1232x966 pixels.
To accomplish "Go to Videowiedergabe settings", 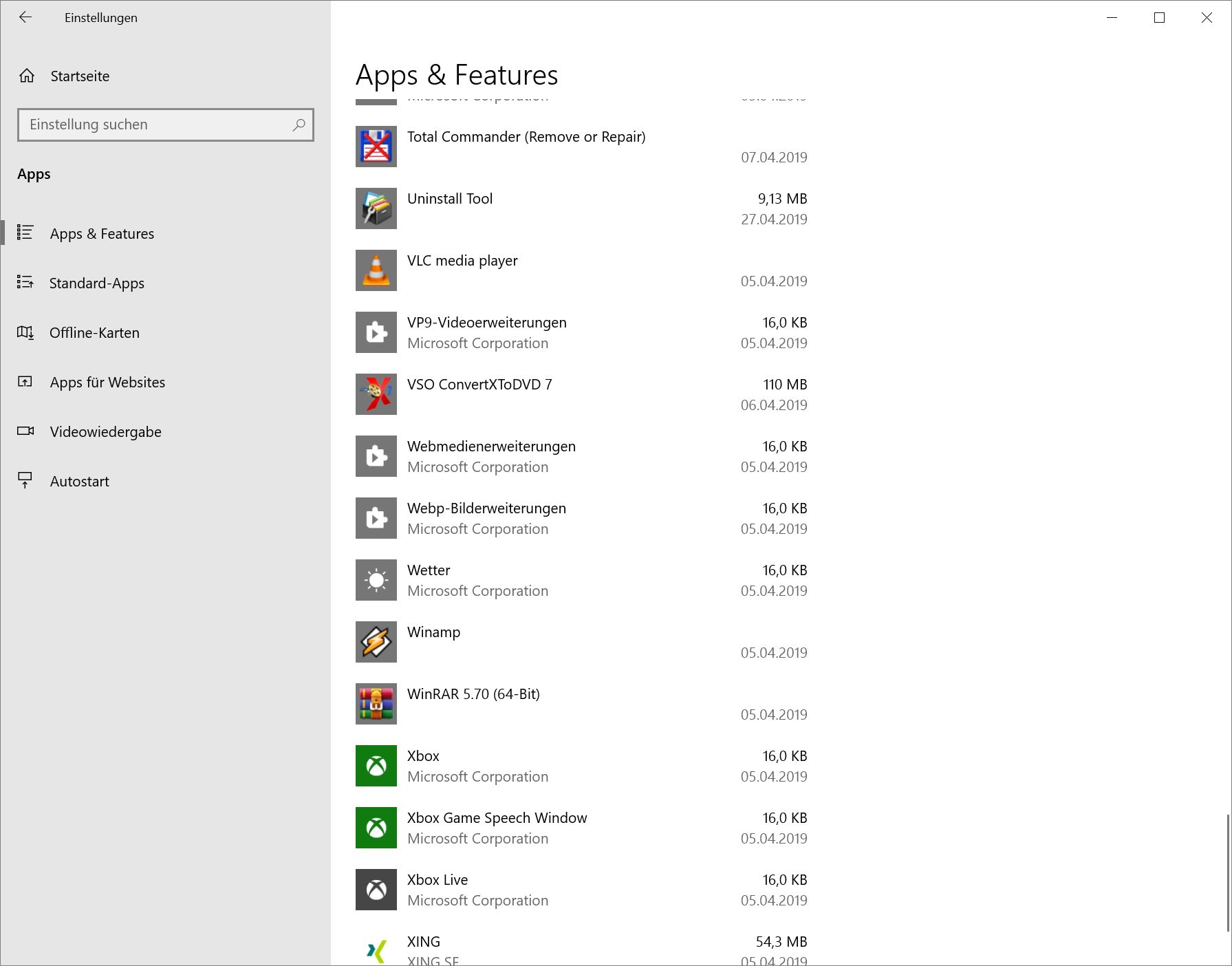I will click(105, 432).
